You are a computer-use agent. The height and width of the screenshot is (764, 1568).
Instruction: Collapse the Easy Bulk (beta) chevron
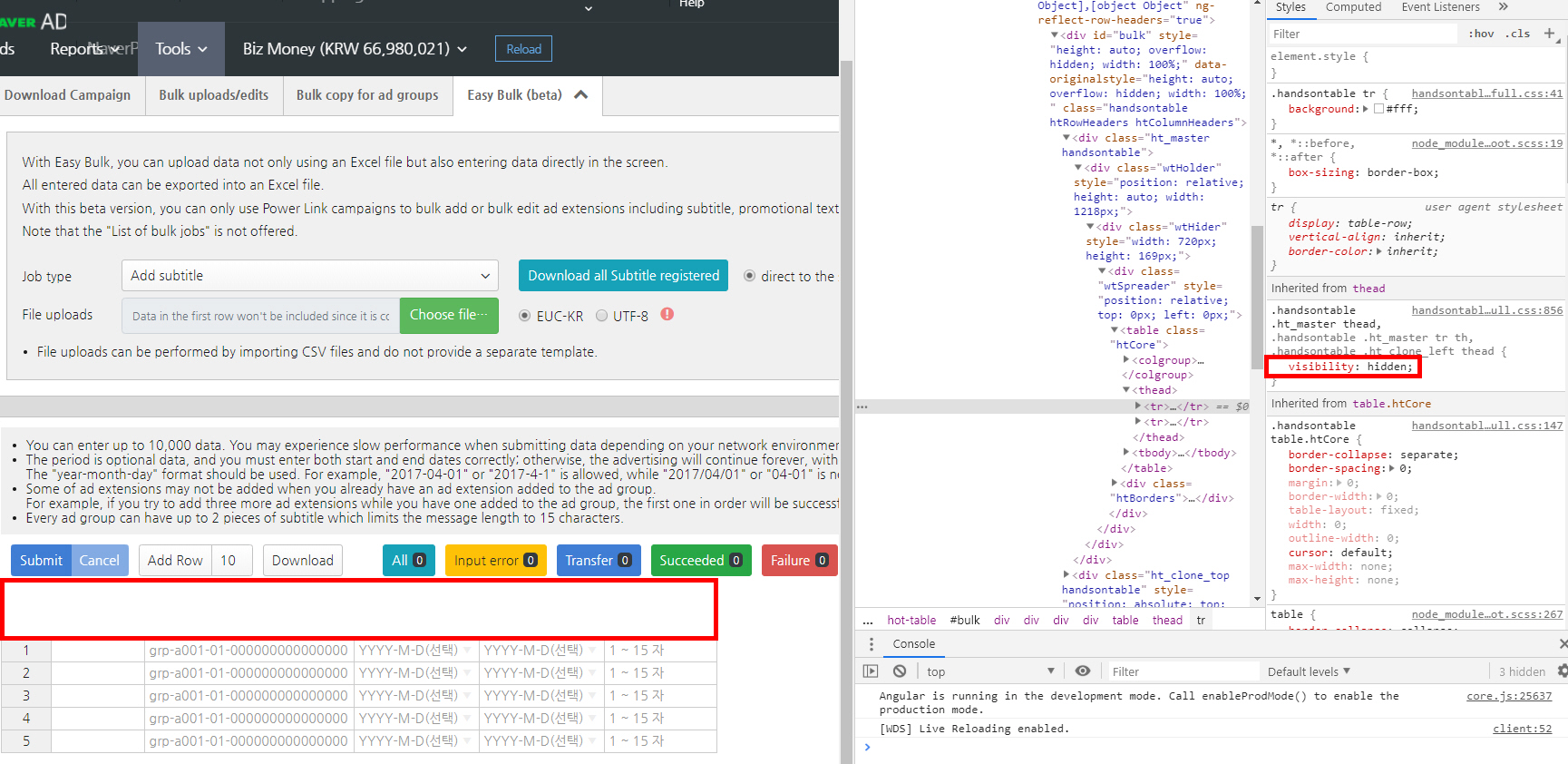pyautogui.click(x=581, y=94)
